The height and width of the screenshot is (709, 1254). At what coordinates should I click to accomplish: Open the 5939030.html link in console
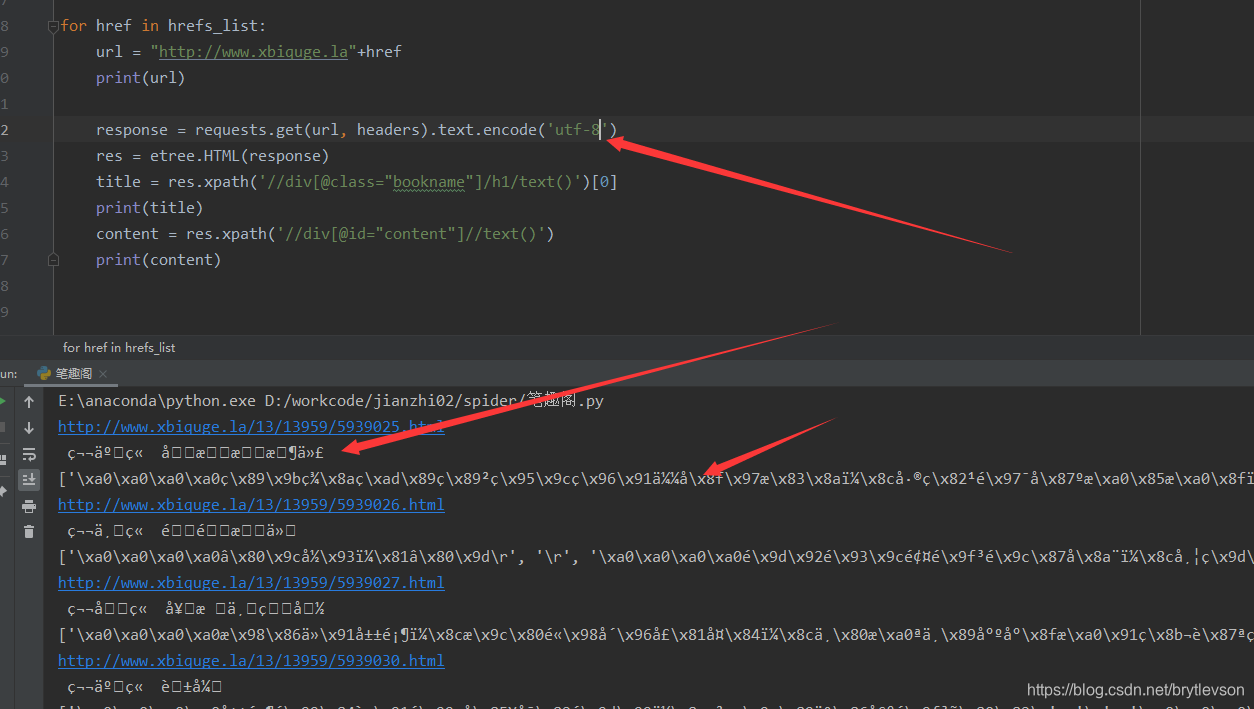coord(251,661)
